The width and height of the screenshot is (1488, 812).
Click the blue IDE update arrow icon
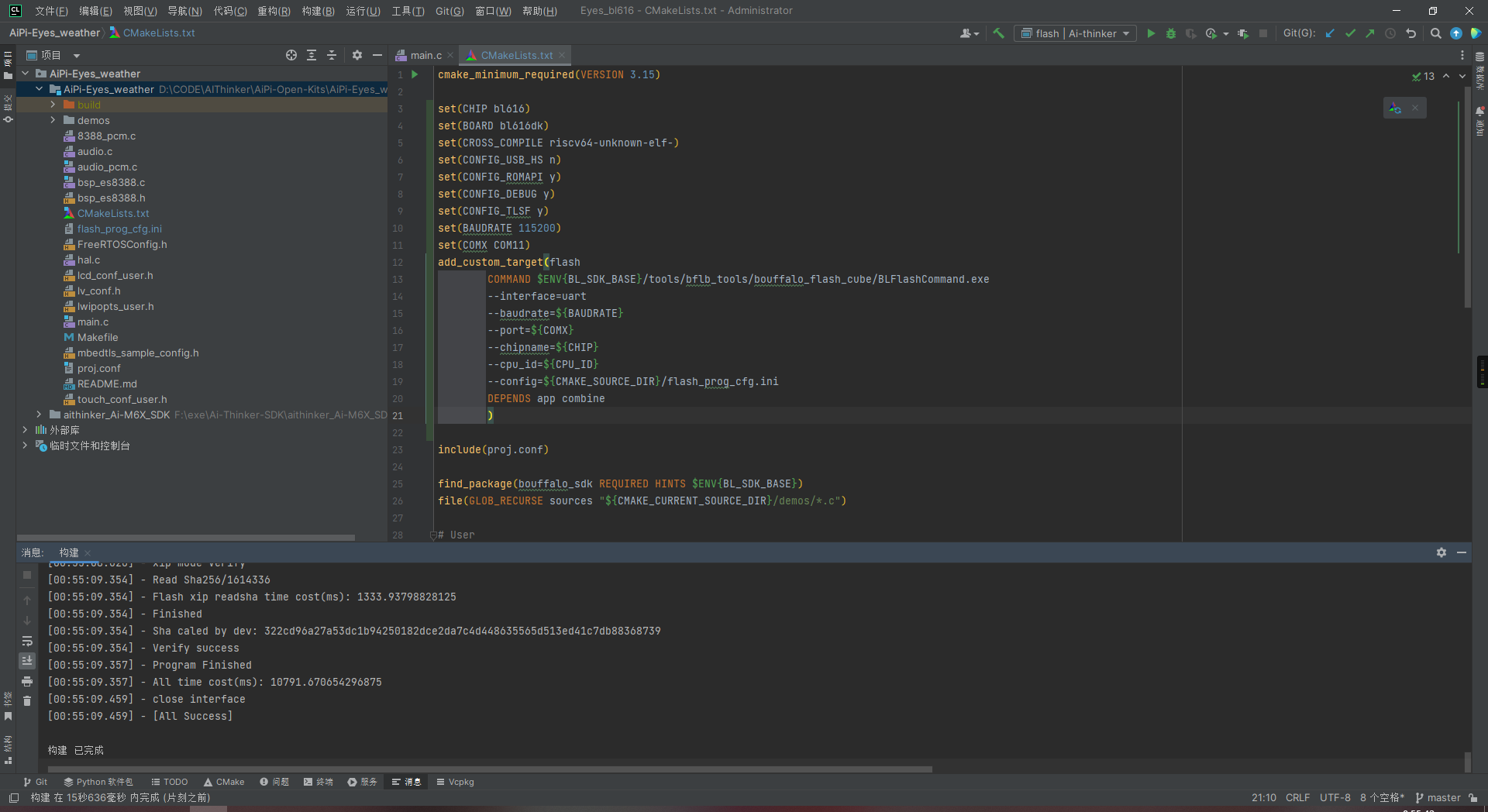(1455, 33)
